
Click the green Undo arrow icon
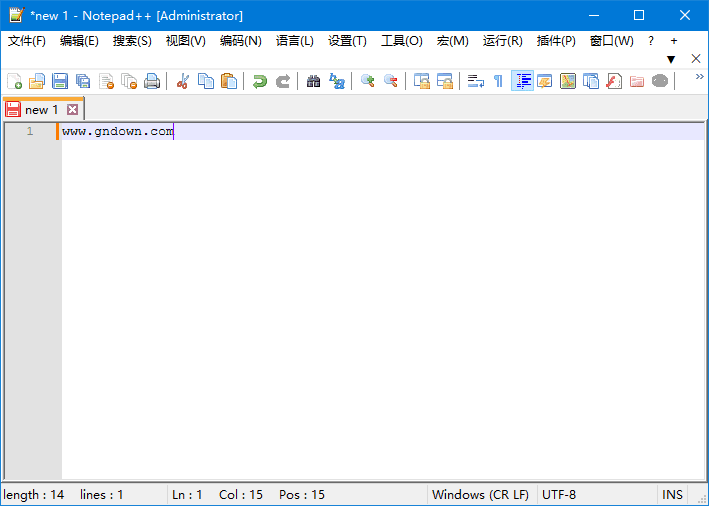click(260, 81)
